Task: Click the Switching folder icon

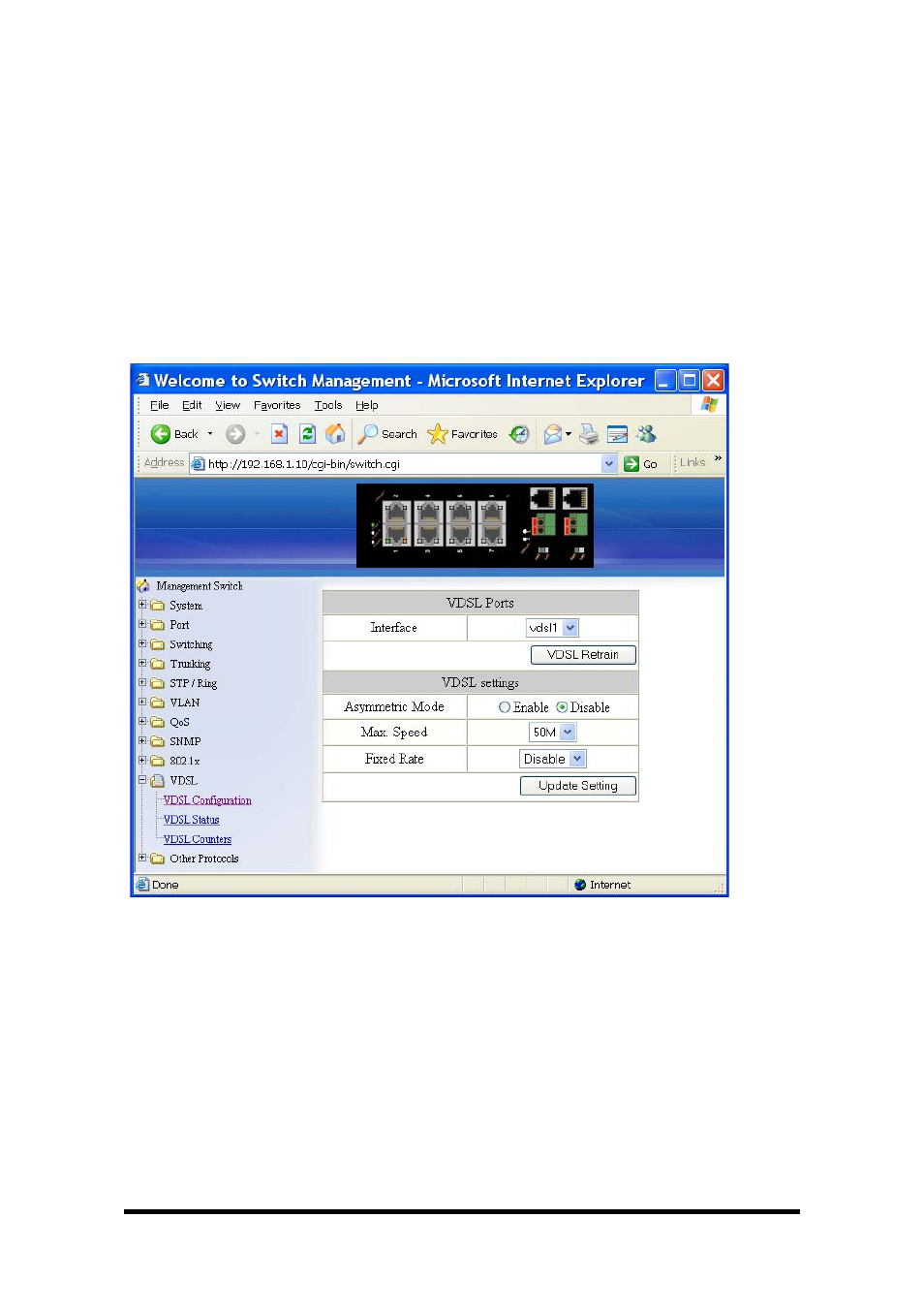Action: tap(157, 644)
